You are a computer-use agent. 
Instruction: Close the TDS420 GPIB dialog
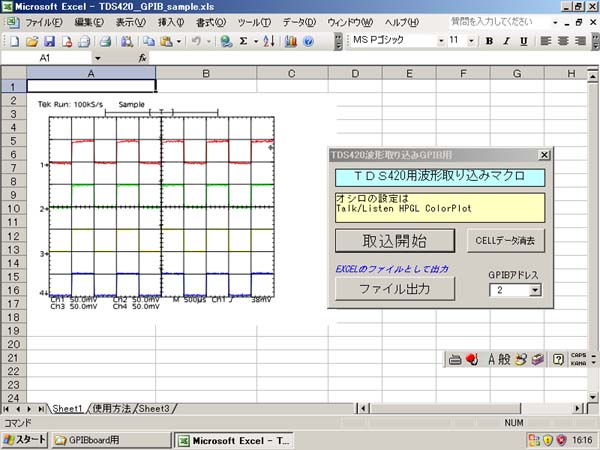544,155
